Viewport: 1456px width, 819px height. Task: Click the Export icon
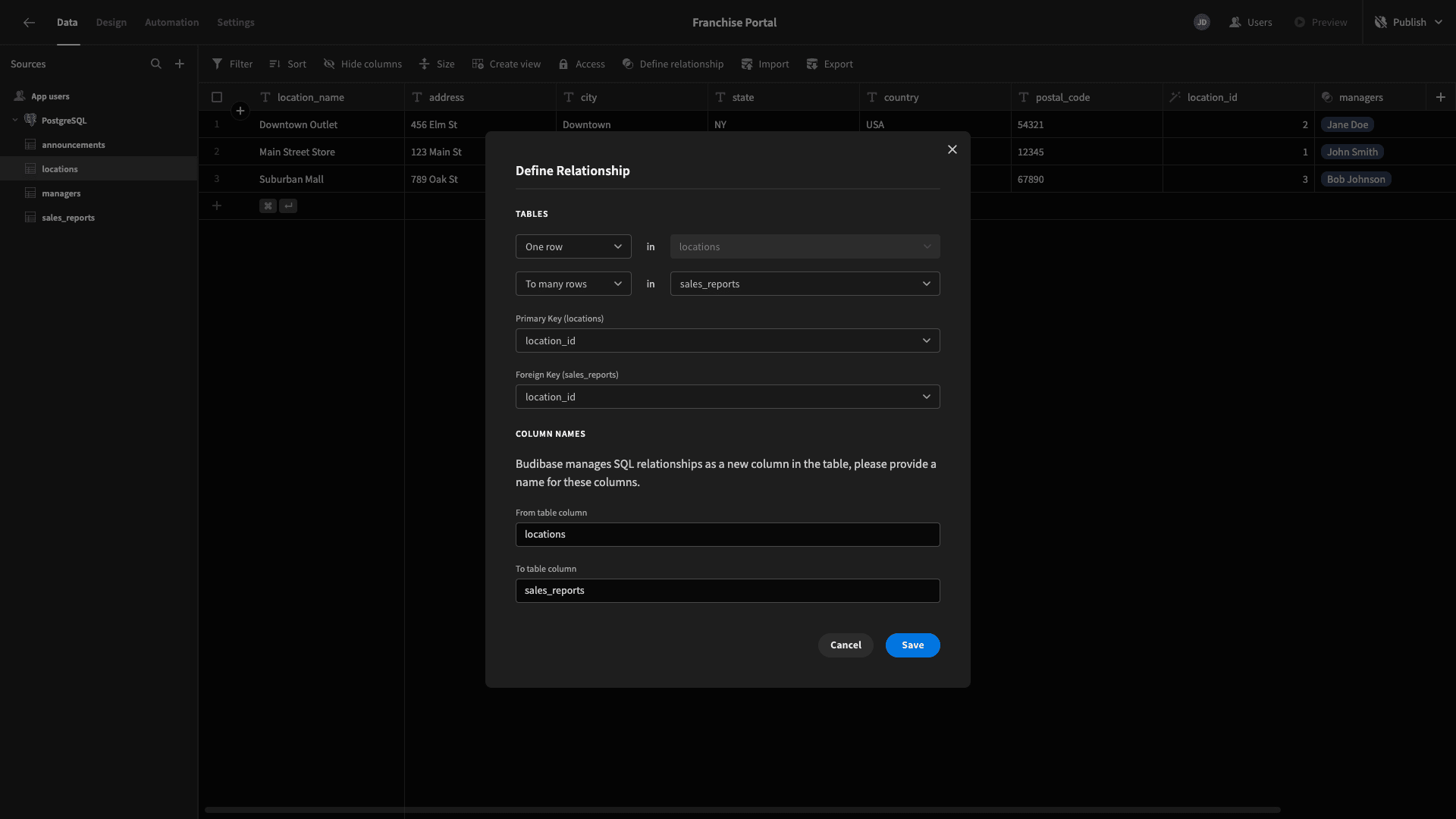click(812, 64)
